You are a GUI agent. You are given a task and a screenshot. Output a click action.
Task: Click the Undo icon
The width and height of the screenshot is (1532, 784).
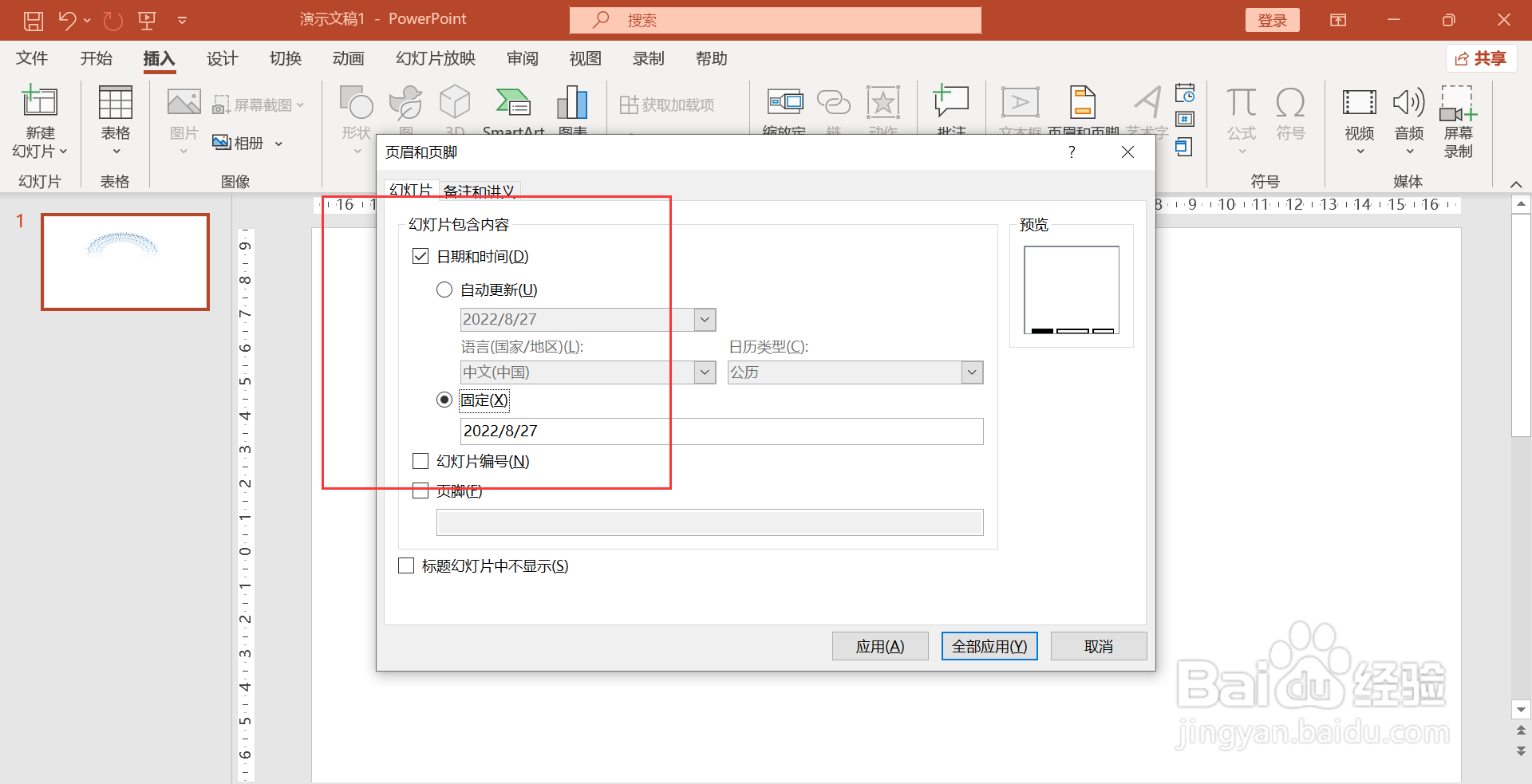67,21
